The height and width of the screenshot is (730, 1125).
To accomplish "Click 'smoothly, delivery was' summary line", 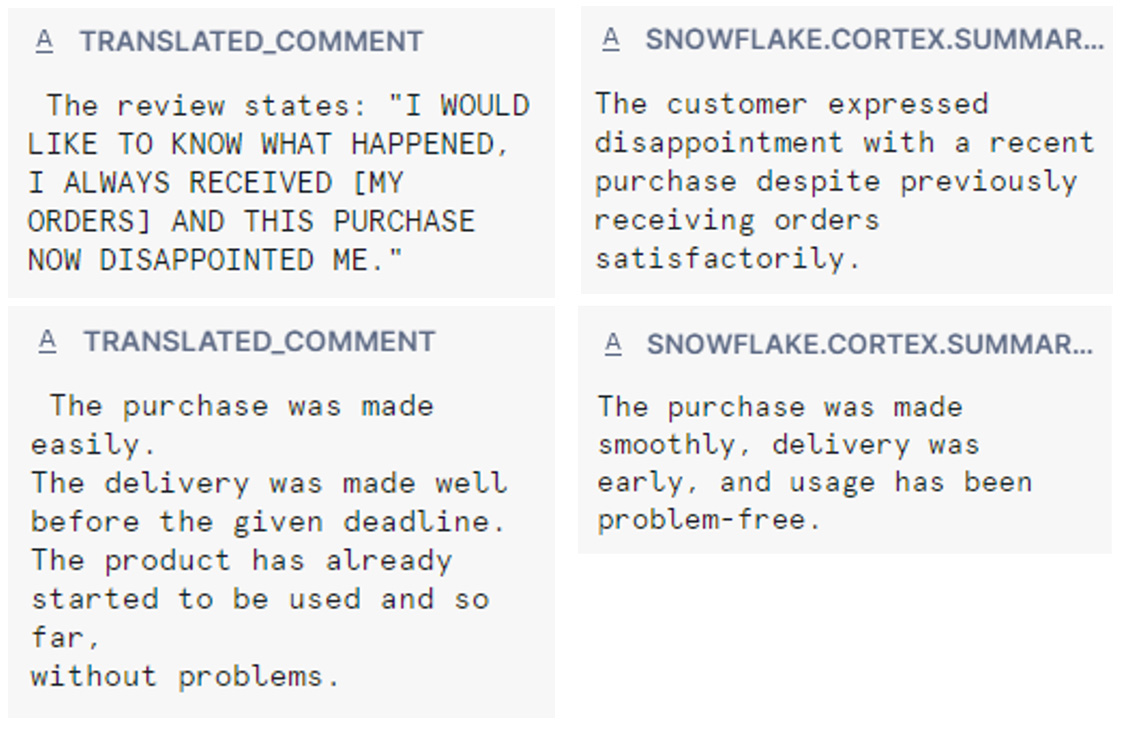I will coord(789,445).
